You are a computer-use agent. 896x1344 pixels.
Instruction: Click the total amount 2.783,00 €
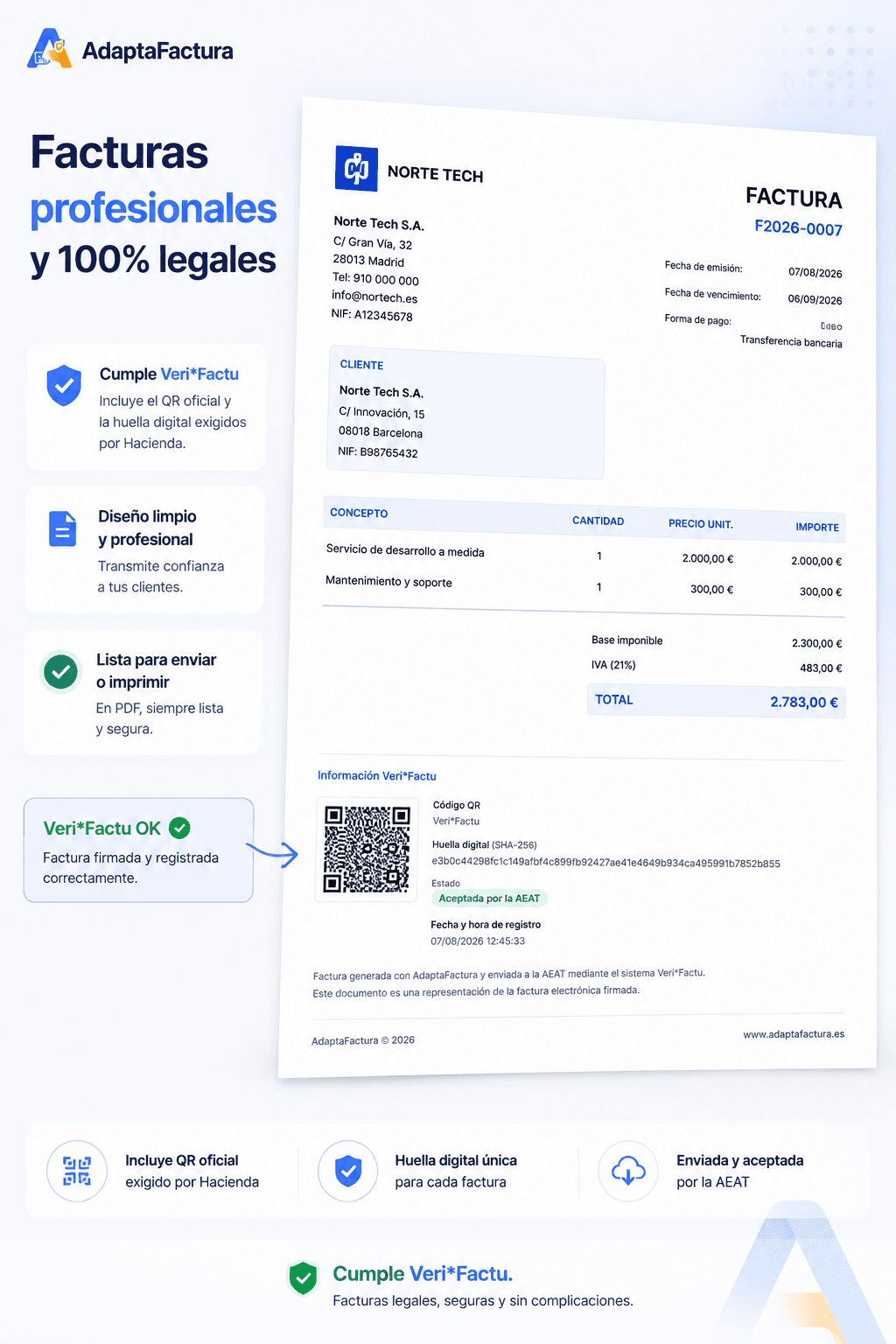[x=804, y=702]
